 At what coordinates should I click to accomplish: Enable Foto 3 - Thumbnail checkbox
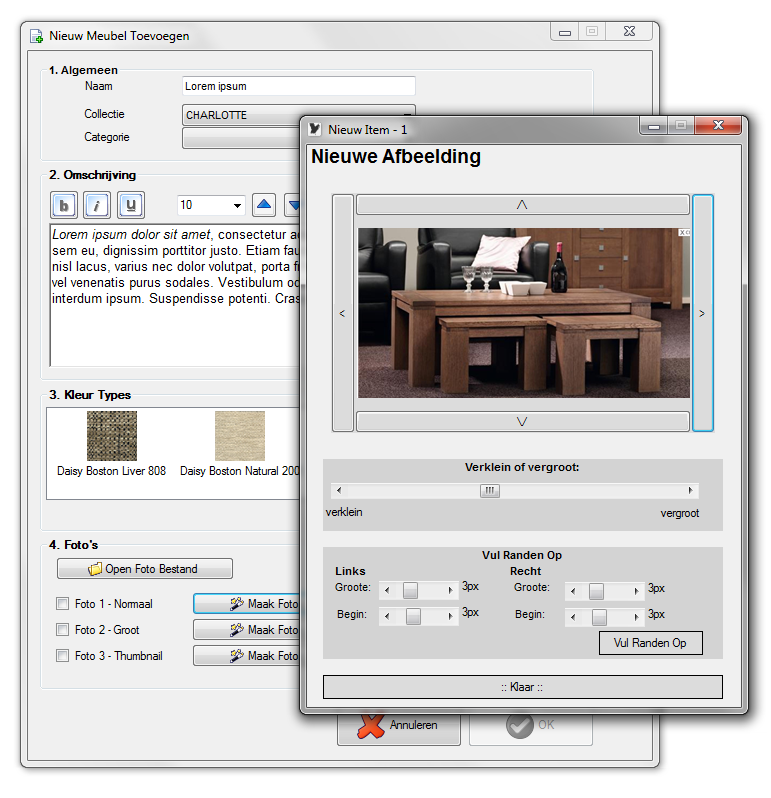63,656
